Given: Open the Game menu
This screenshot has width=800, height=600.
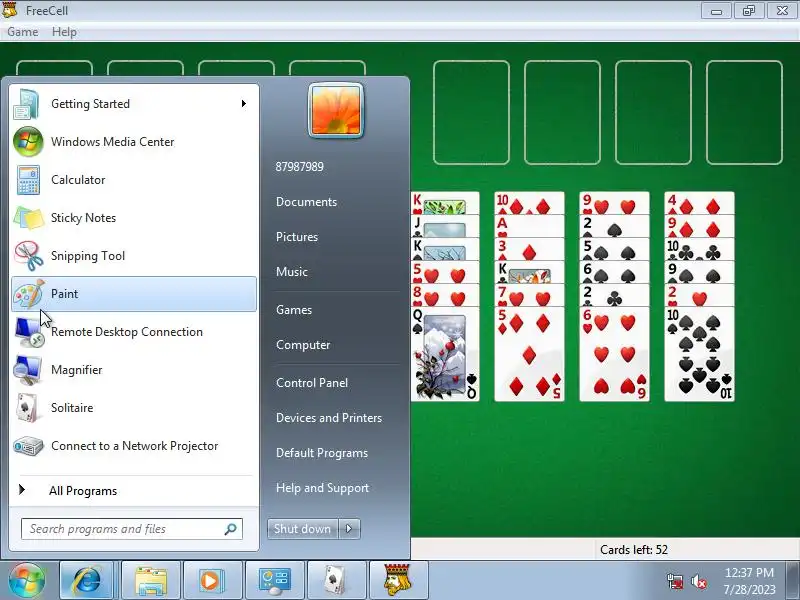Looking at the screenshot, I should coord(22,32).
